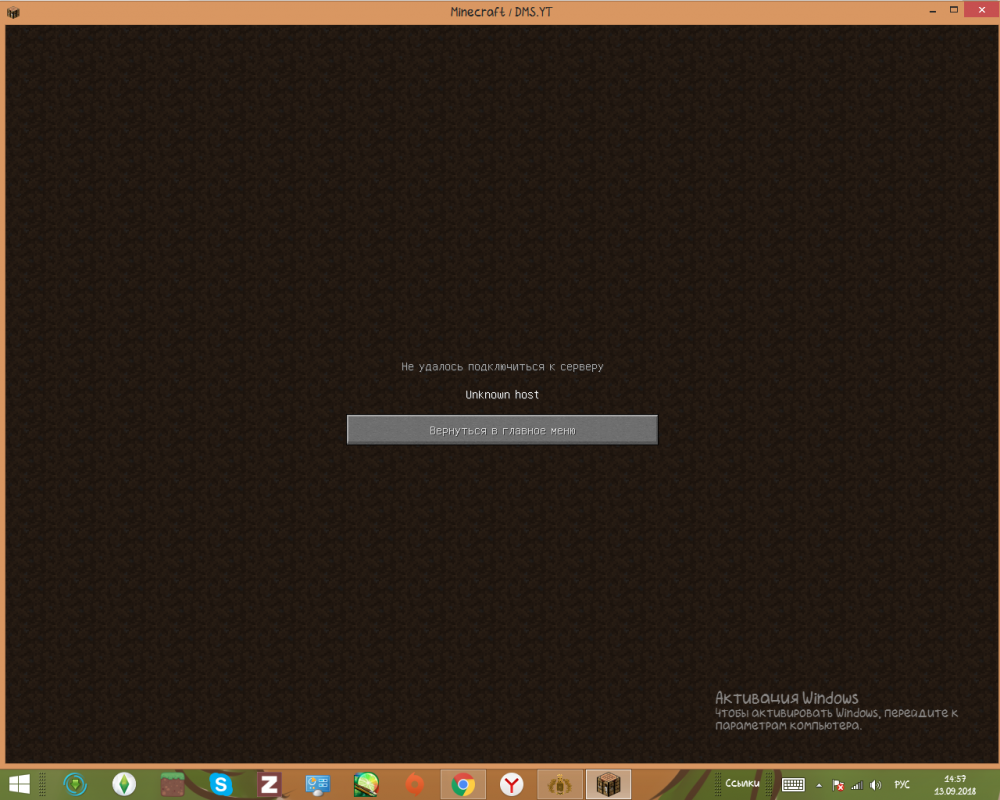
Task: Launch the Minecraft grass block taskbar icon
Action: (x=173, y=784)
